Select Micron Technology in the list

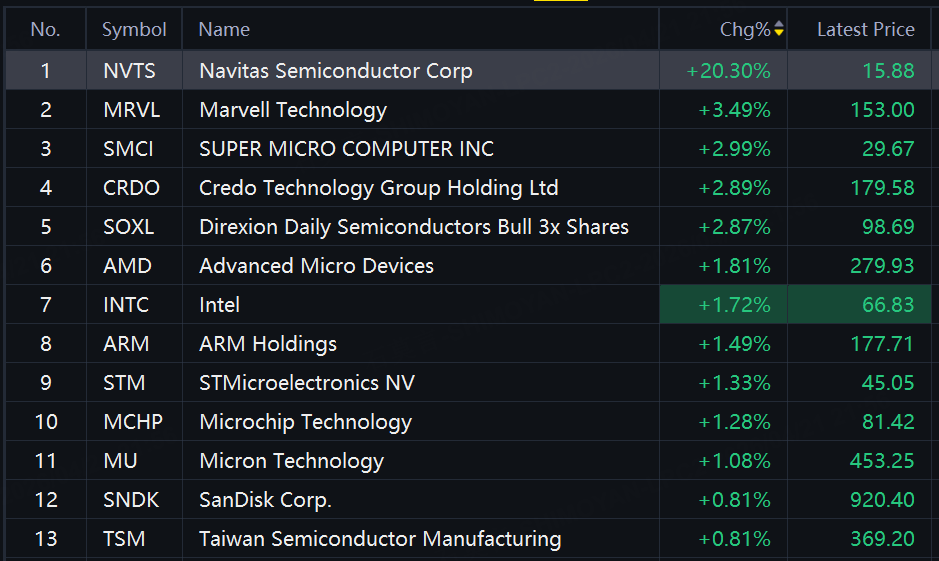point(291,461)
